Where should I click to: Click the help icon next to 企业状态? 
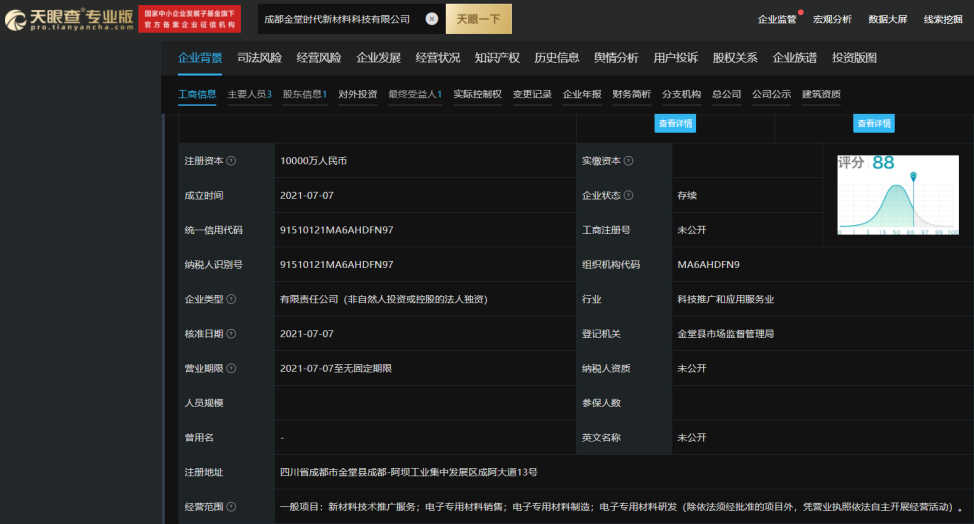click(x=629, y=196)
